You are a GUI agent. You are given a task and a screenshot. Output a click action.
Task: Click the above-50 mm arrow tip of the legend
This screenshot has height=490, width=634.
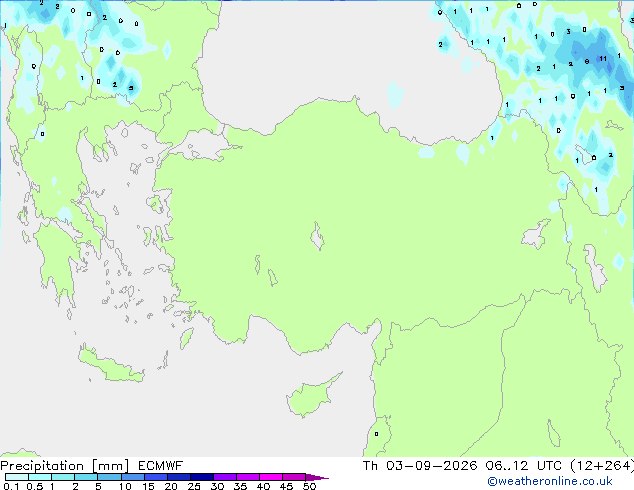click(317, 477)
